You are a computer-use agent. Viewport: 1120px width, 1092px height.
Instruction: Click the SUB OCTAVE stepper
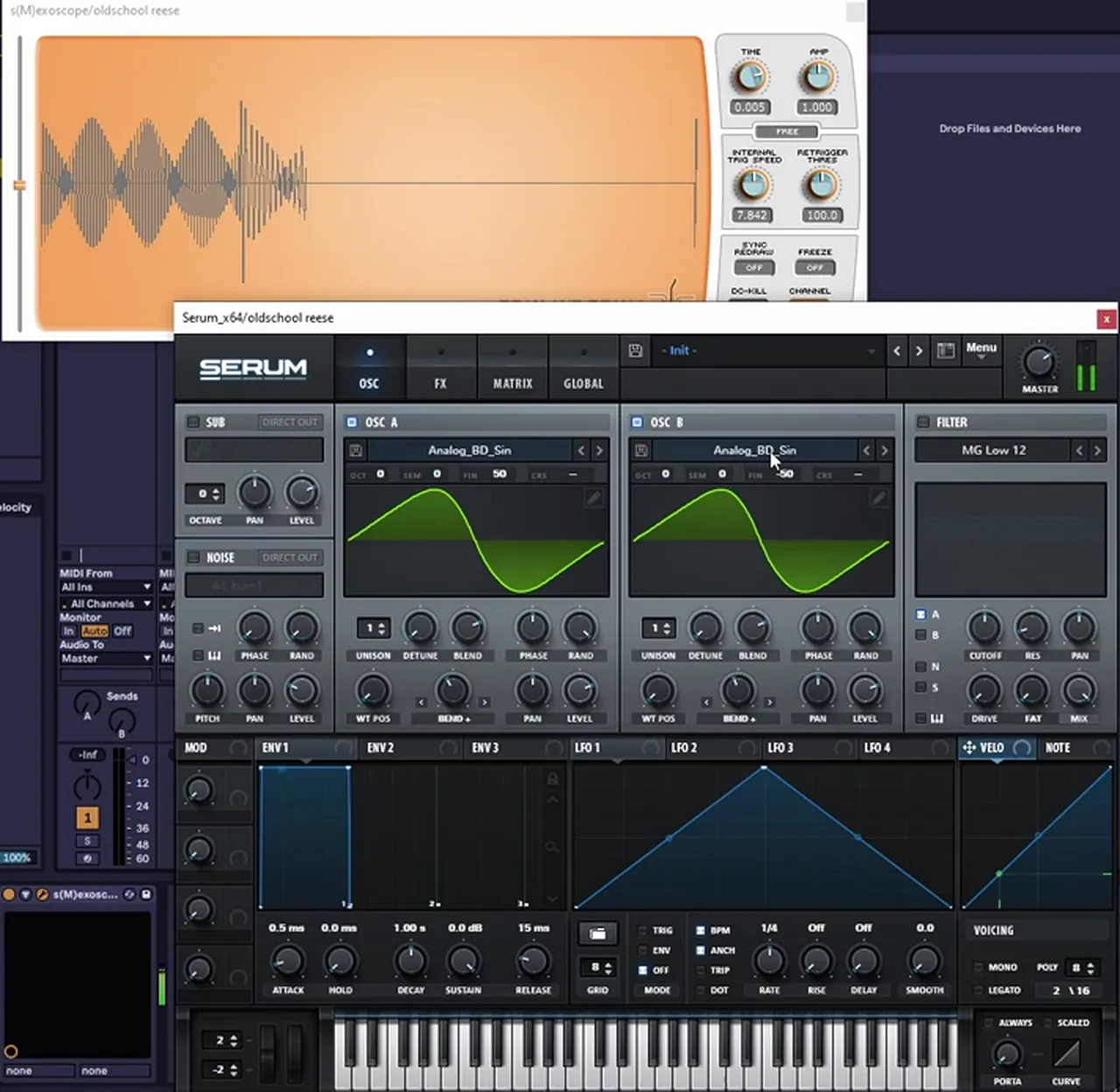tap(205, 493)
